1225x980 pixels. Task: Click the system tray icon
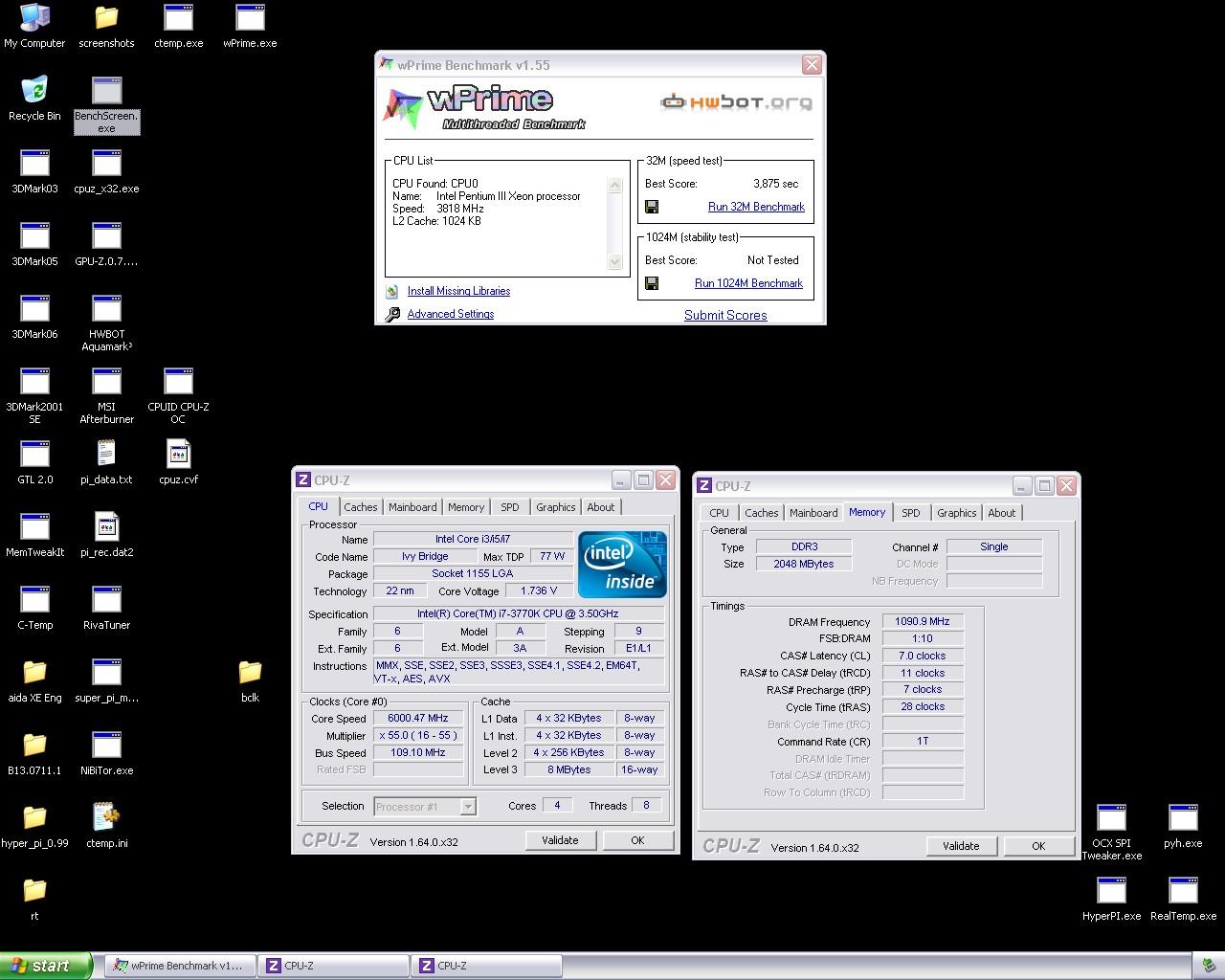click(1210, 967)
